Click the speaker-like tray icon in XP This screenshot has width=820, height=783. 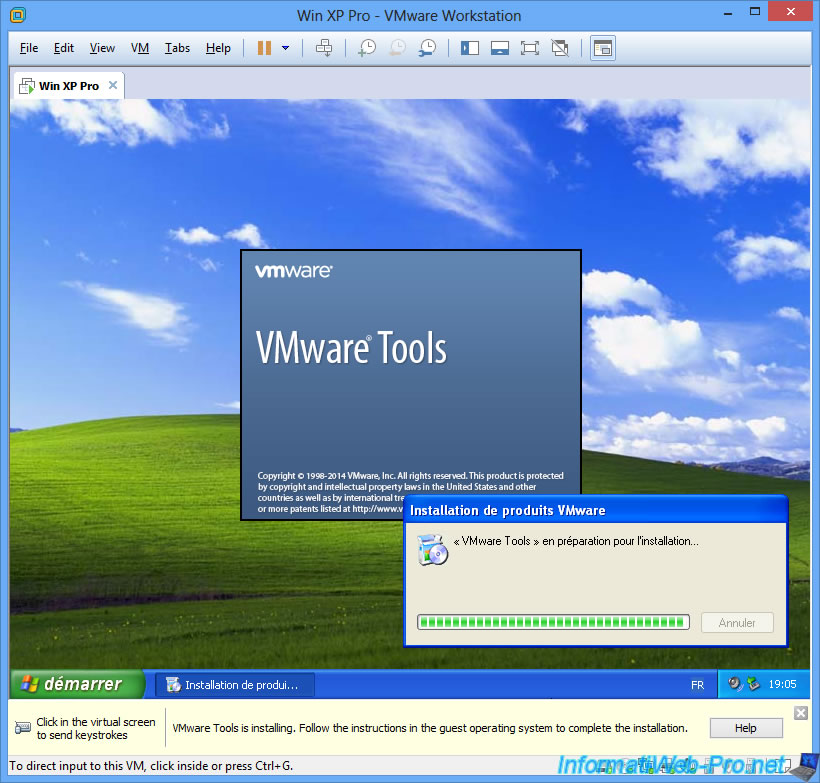point(735,684)
